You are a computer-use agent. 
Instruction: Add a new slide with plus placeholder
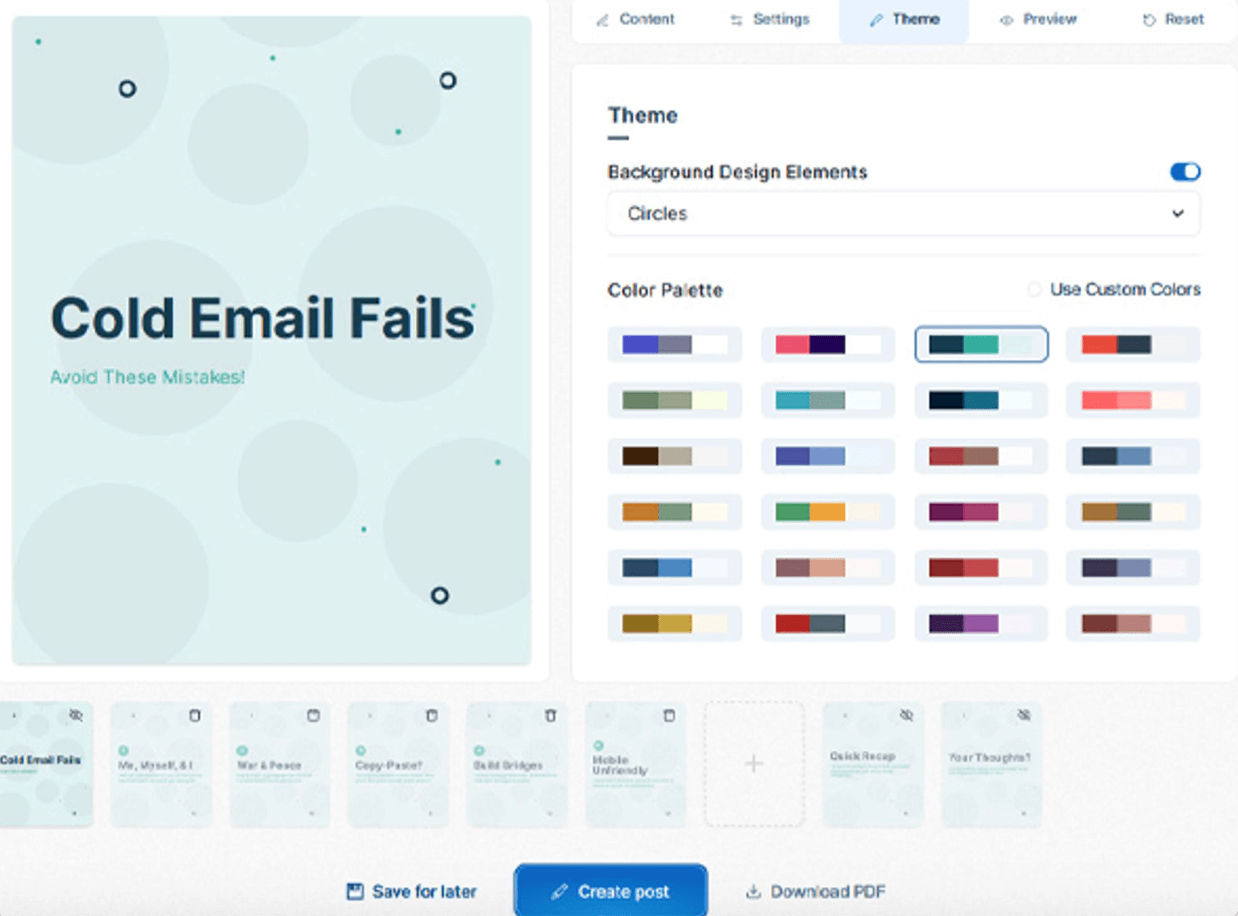click(x=754, y=764)
